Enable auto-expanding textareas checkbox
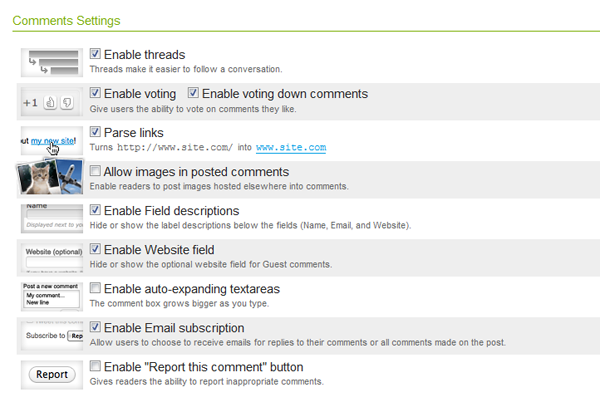 tap(95, 289)
